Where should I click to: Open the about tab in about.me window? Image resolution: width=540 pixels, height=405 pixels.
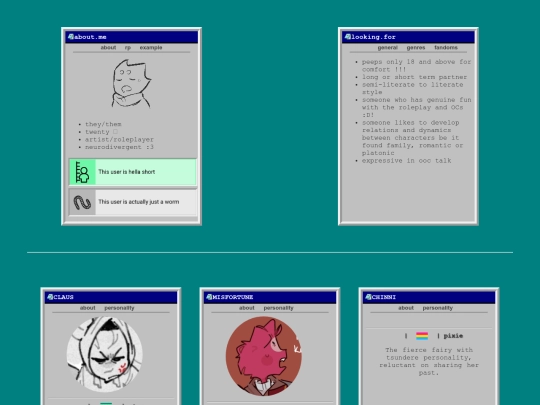pos(108,48)
